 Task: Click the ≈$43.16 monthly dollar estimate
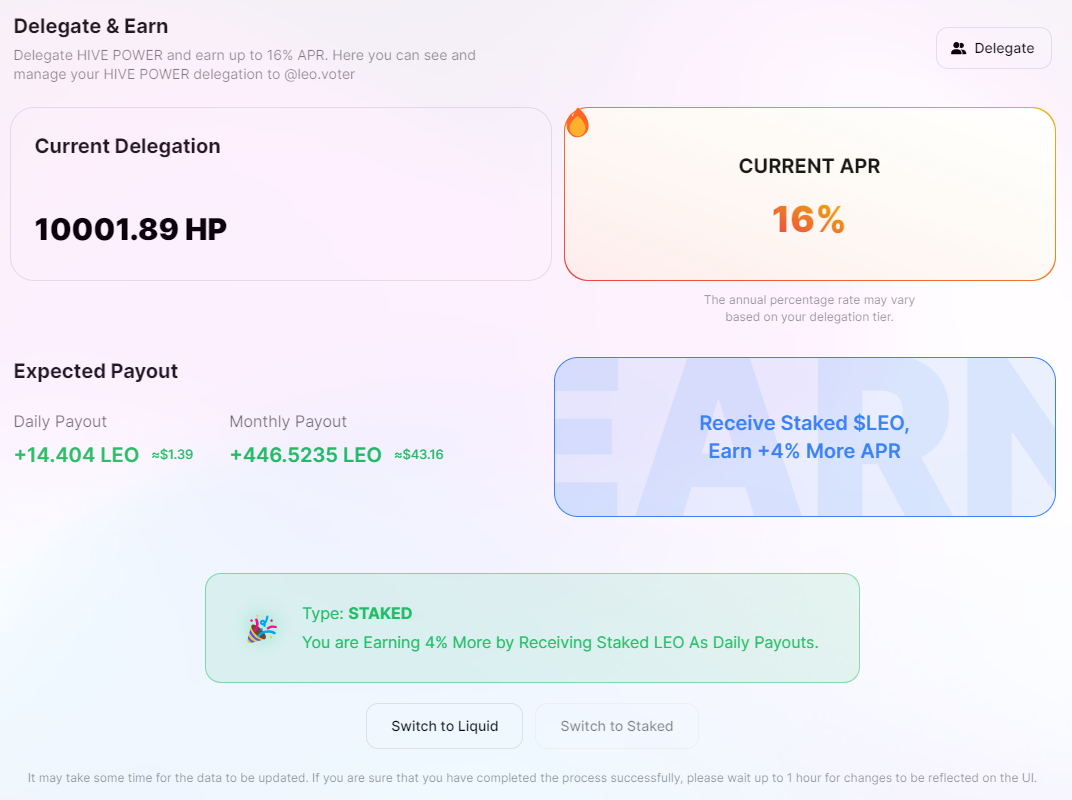419,455
